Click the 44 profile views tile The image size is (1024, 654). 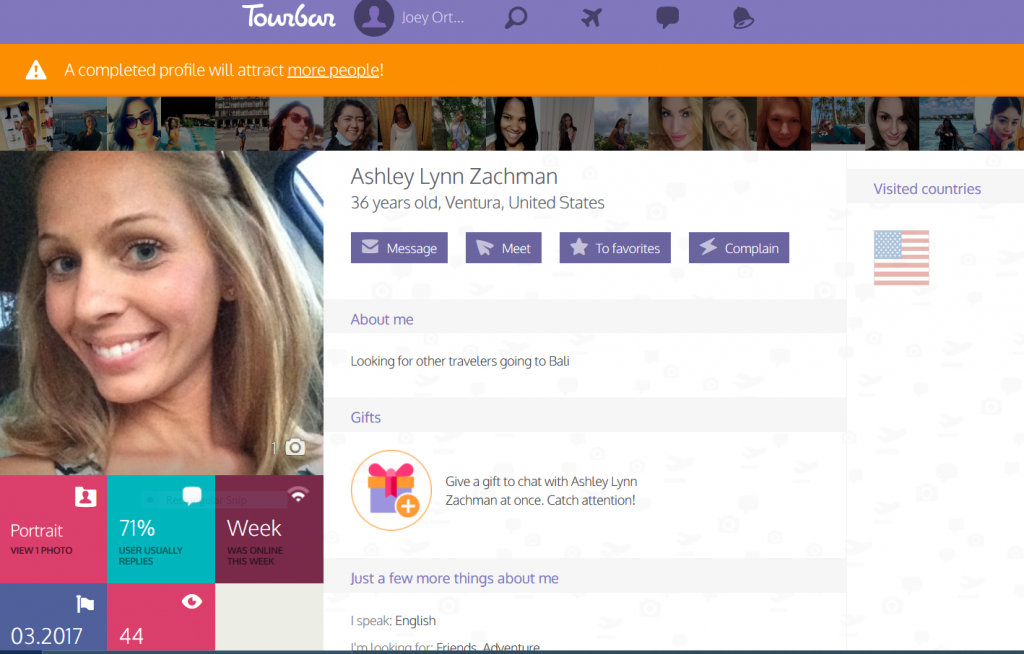pyautogui.click(x=161, y=619)
